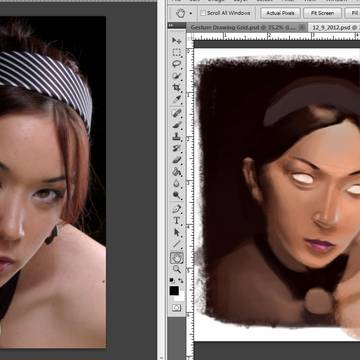Select the Hand tool in the toolbox
The image size is (360, 360).
[177, 257]
